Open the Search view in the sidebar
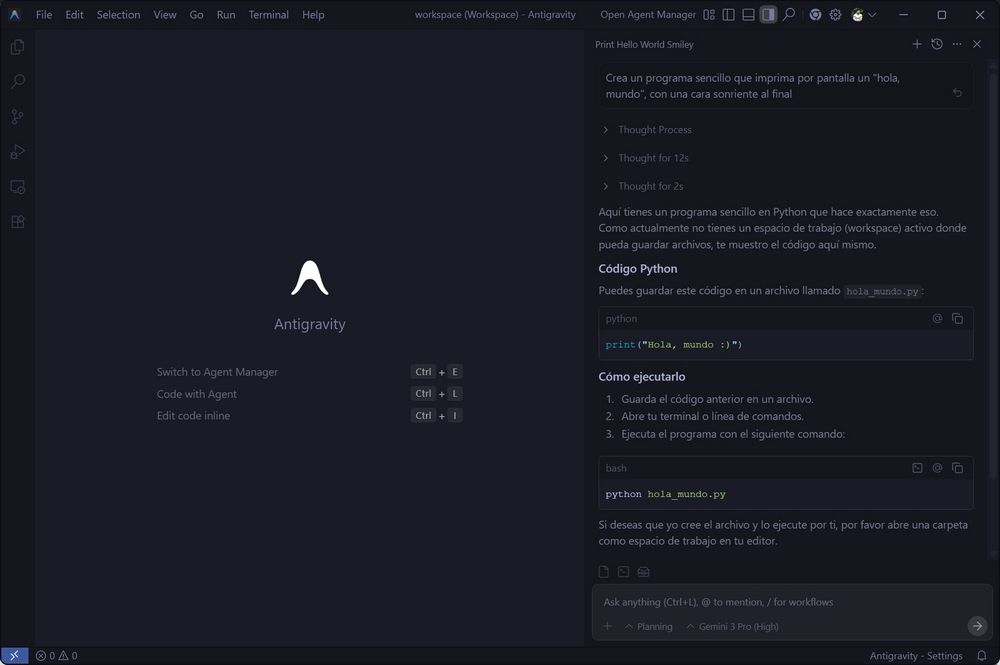The image size is (1000, 665). click(x=16, y=81)
